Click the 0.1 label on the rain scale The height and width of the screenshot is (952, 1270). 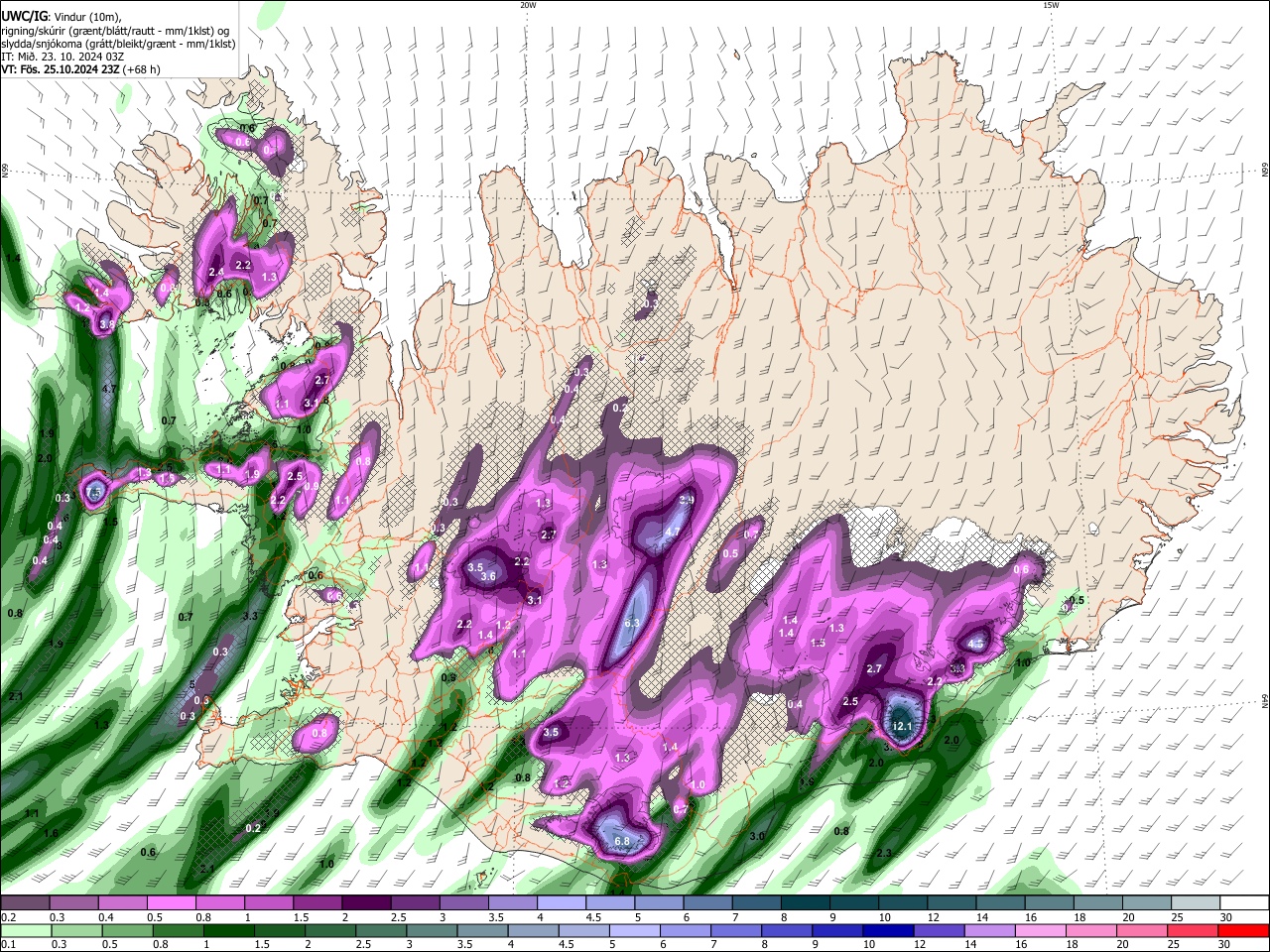pyautogui.click(x=8, y=946)
